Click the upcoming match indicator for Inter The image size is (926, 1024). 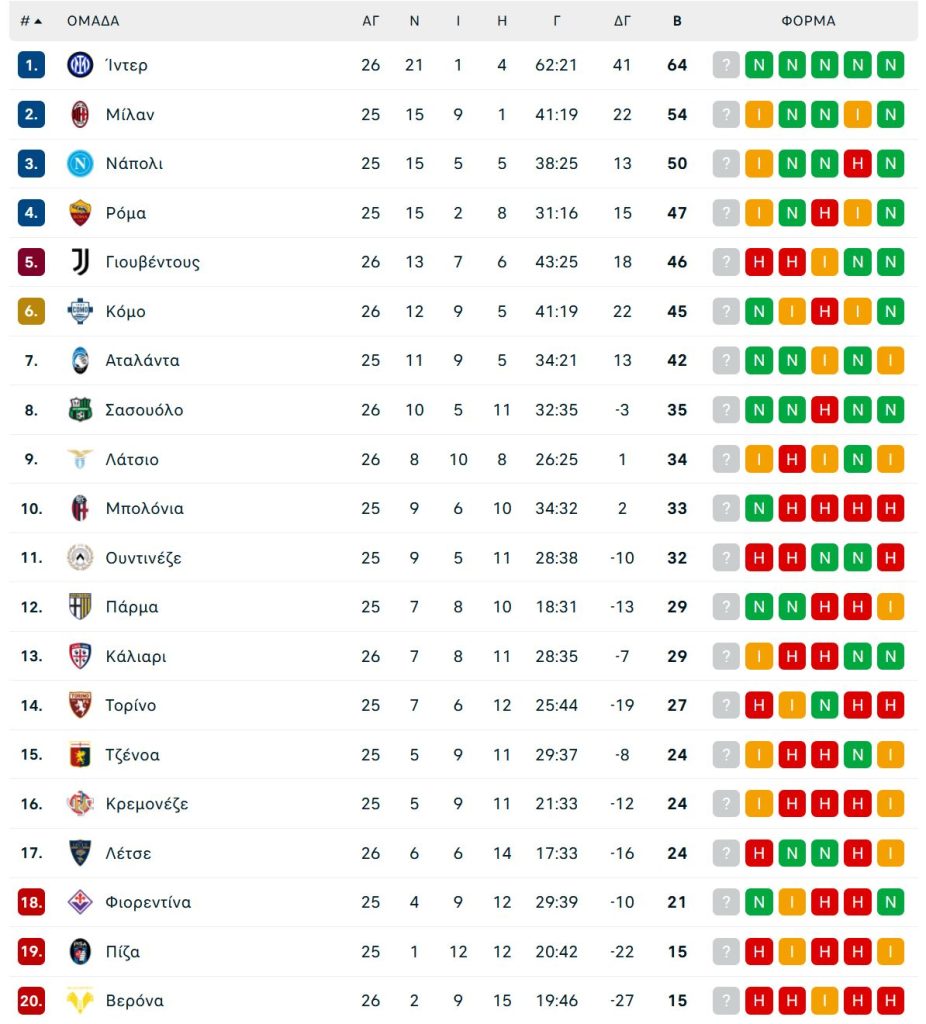coord(726,64)
